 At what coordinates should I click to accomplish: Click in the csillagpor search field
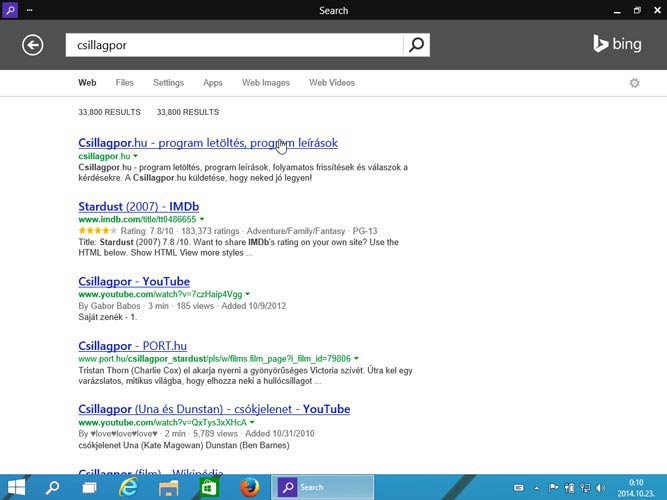pyautogui.click(x=234, y=45)
